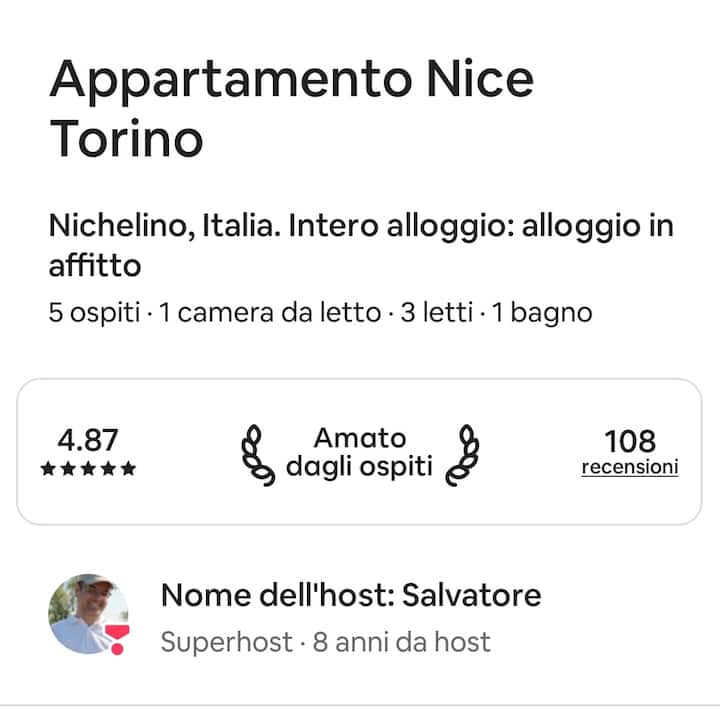Select the 4.87 rating score
Viewport: 720px width, 709px height.
pyautogui.click(x=88, y=440)
